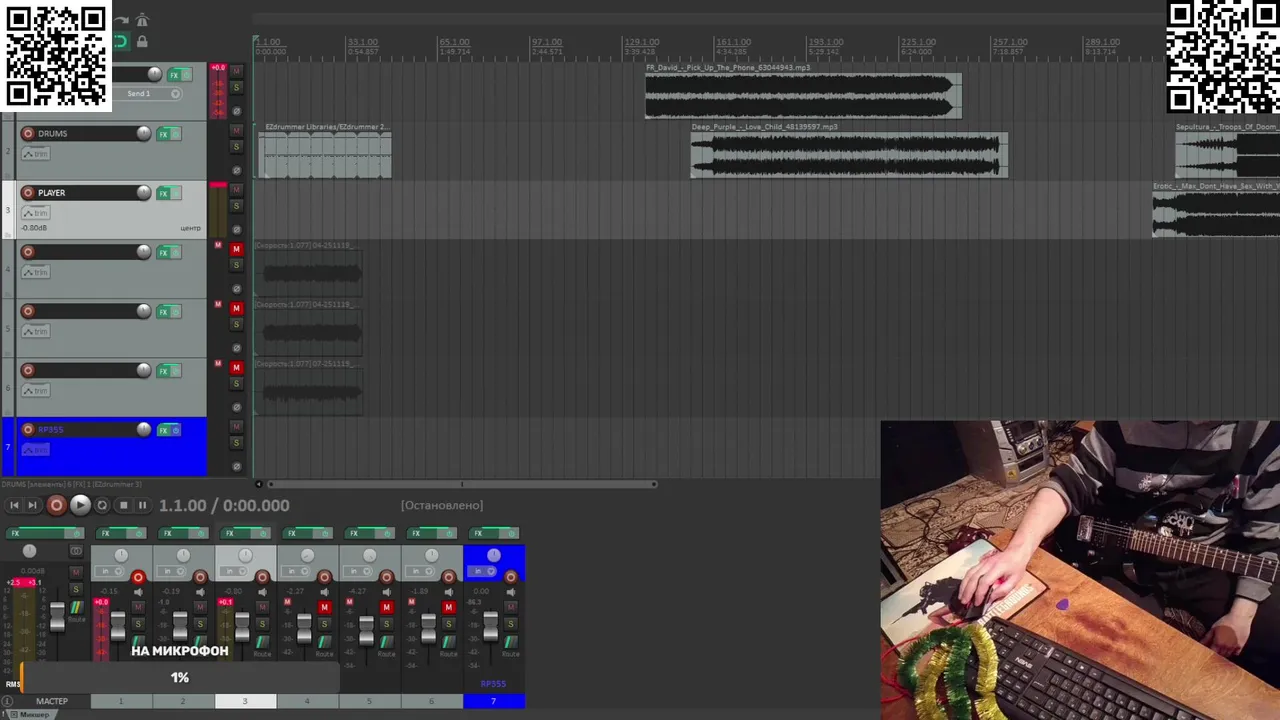
Task: Solo the RP355 track in track panel
Action: tap(236, 443)
